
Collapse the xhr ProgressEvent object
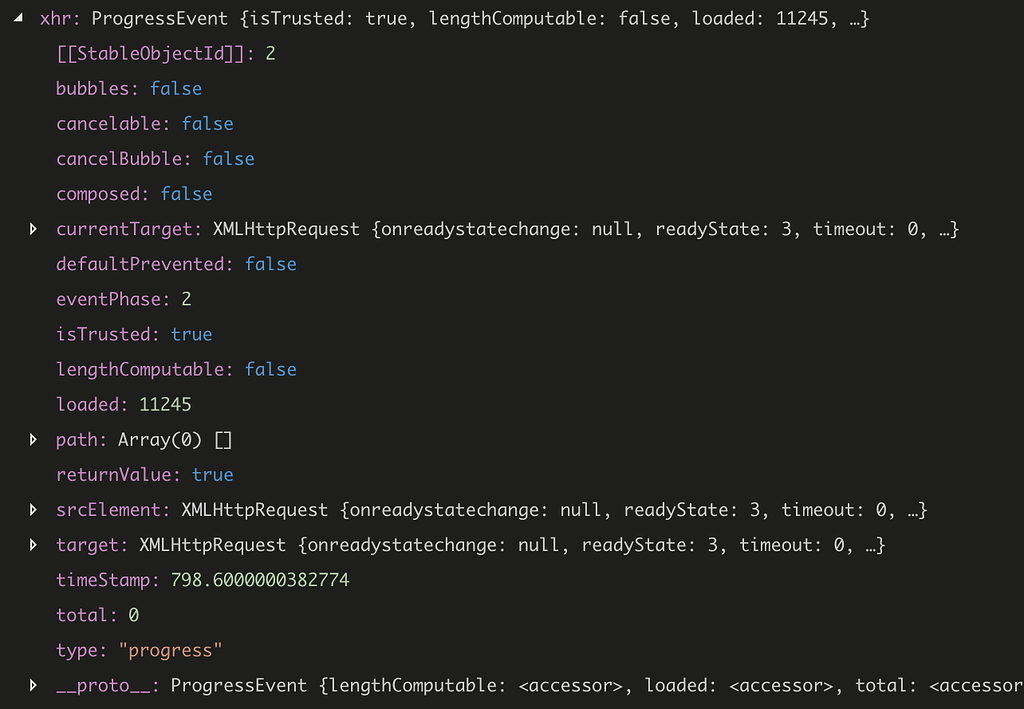[19, 19]
